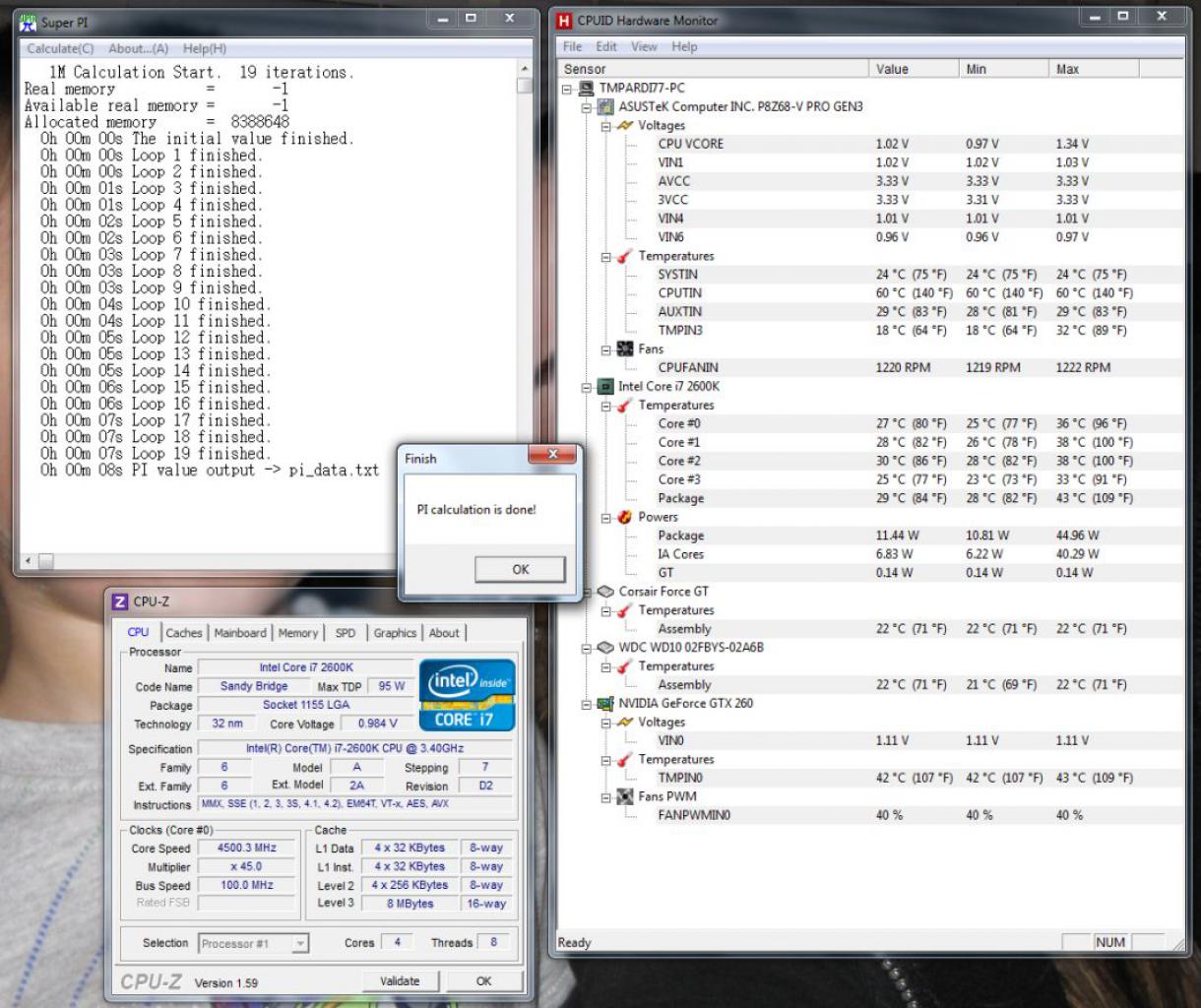Open Help(H) menu in Super PI
Screen dimensions: 1201x1008
point(205,48)
